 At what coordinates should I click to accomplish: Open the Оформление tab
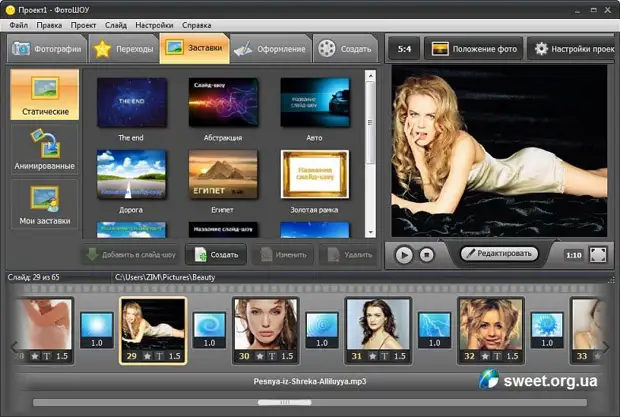pyautogui.click(x=270, y=48)
